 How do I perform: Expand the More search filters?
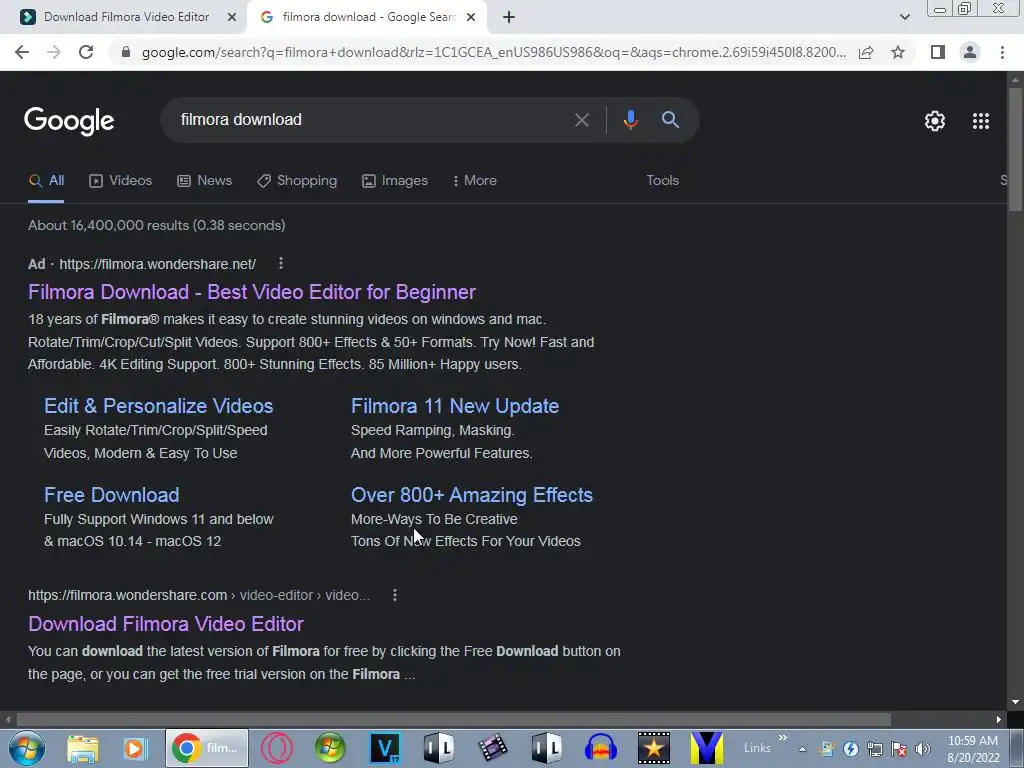click(x=475, y=181)
